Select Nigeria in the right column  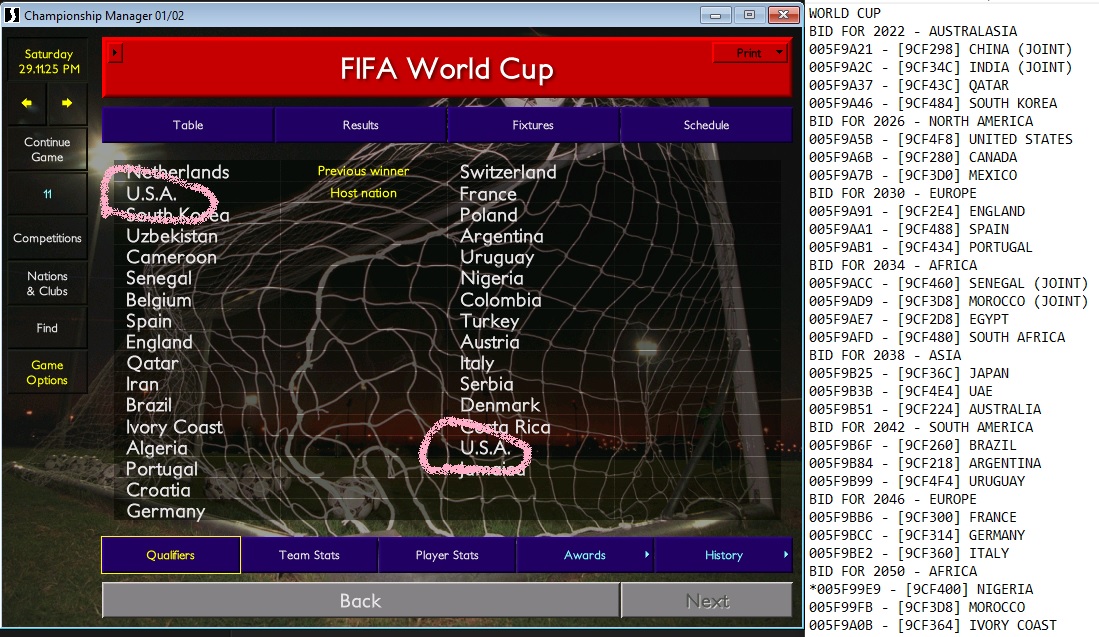tap(491, 278)
